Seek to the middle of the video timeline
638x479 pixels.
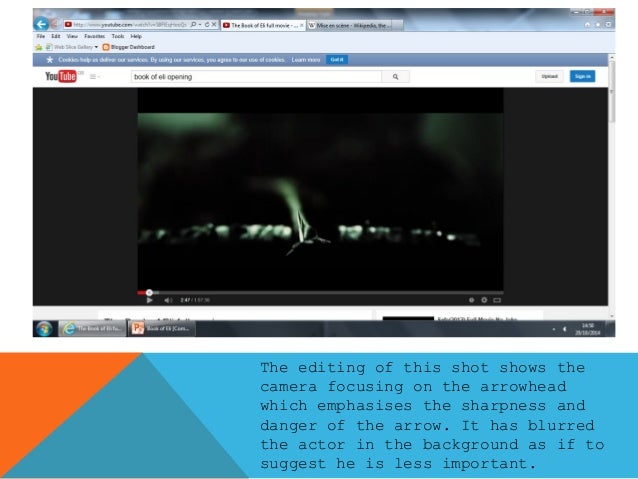pyautogui.click(x=320, y=293)
